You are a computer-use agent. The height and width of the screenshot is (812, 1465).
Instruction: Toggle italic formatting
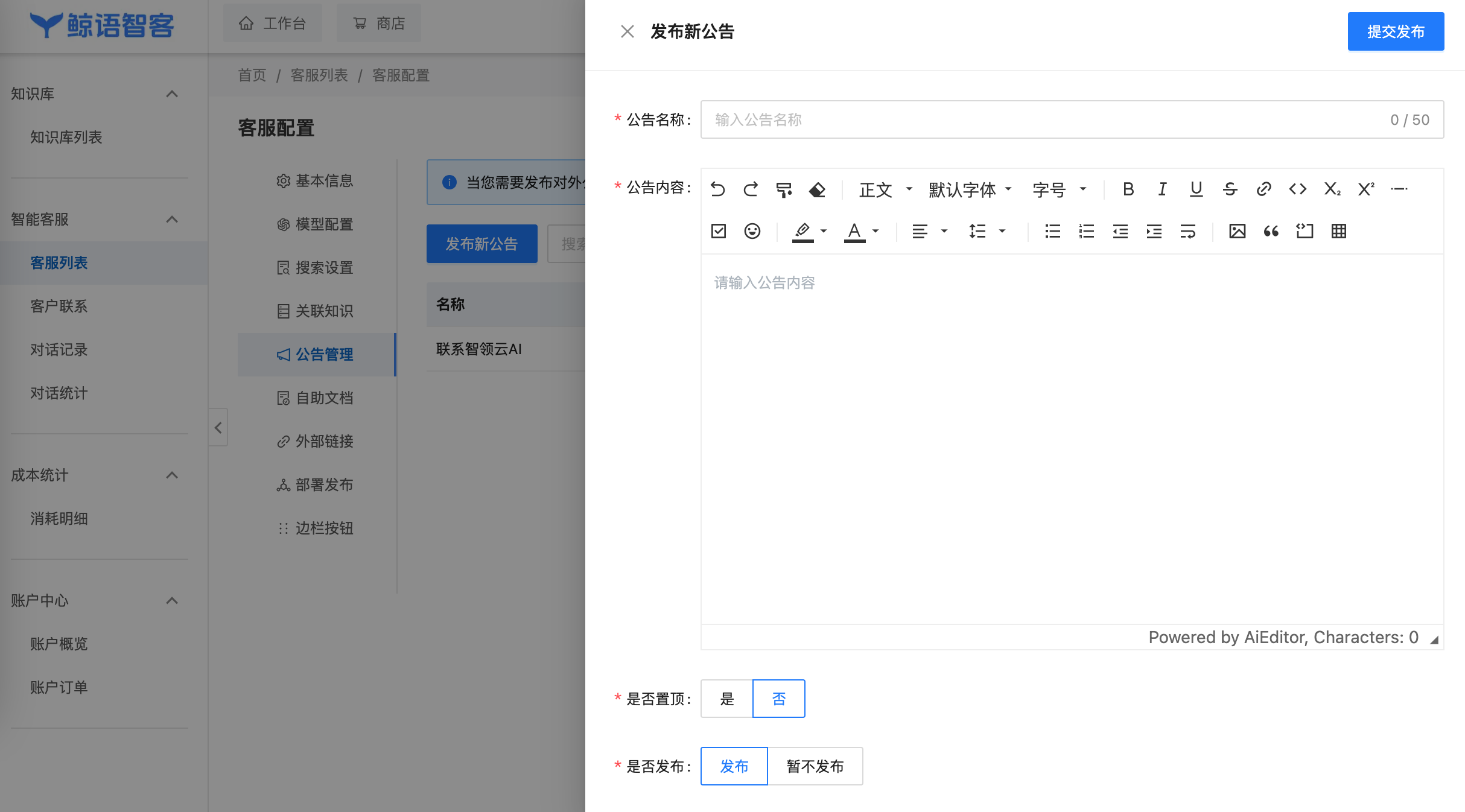[x=1162, y=189]
